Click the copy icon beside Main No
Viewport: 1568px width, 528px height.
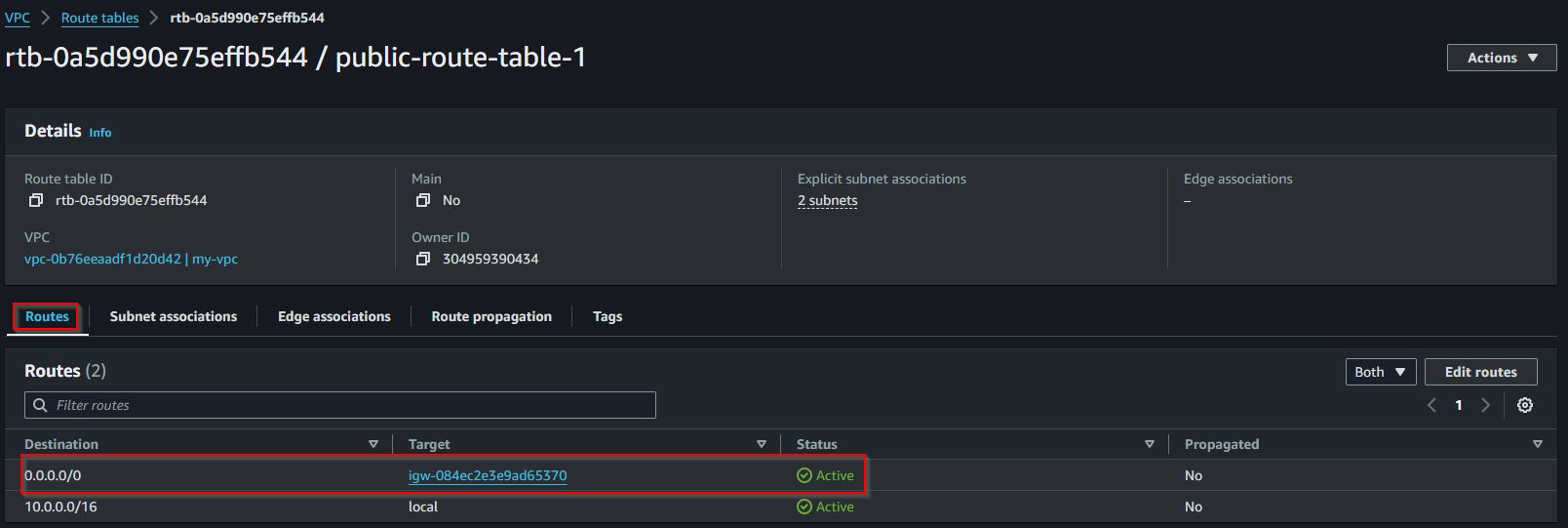(x=423, y=200)
